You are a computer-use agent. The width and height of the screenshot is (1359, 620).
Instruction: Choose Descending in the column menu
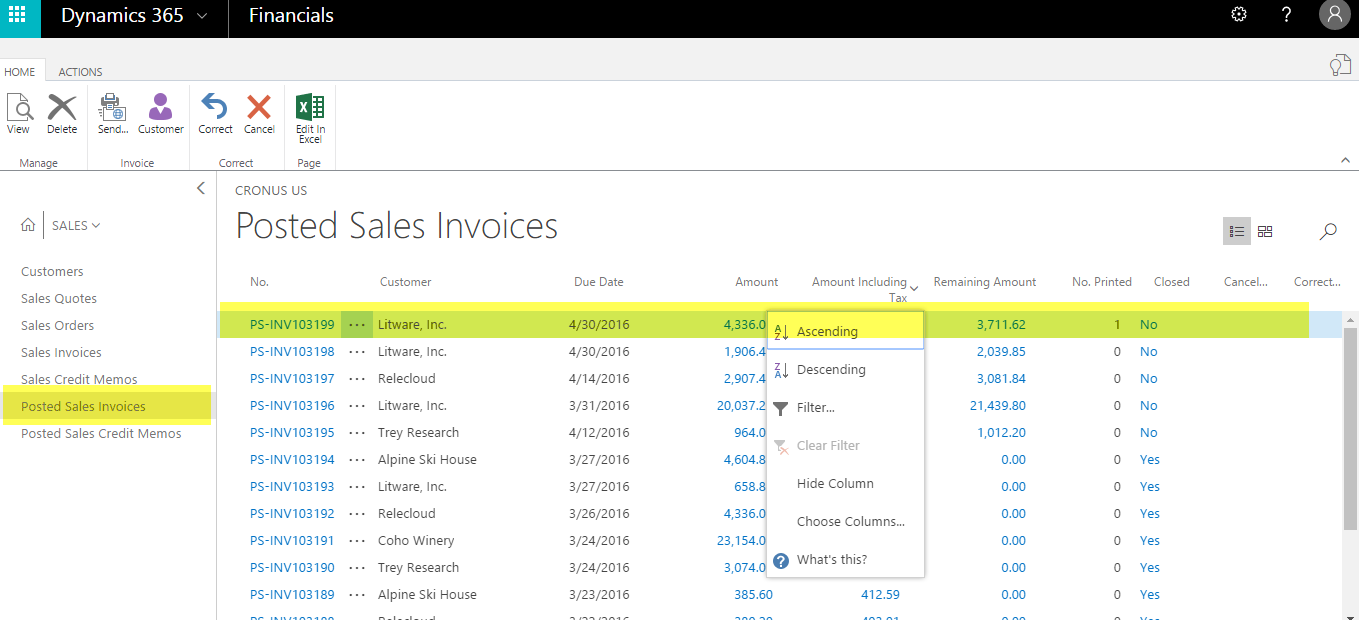coord(845,370)
